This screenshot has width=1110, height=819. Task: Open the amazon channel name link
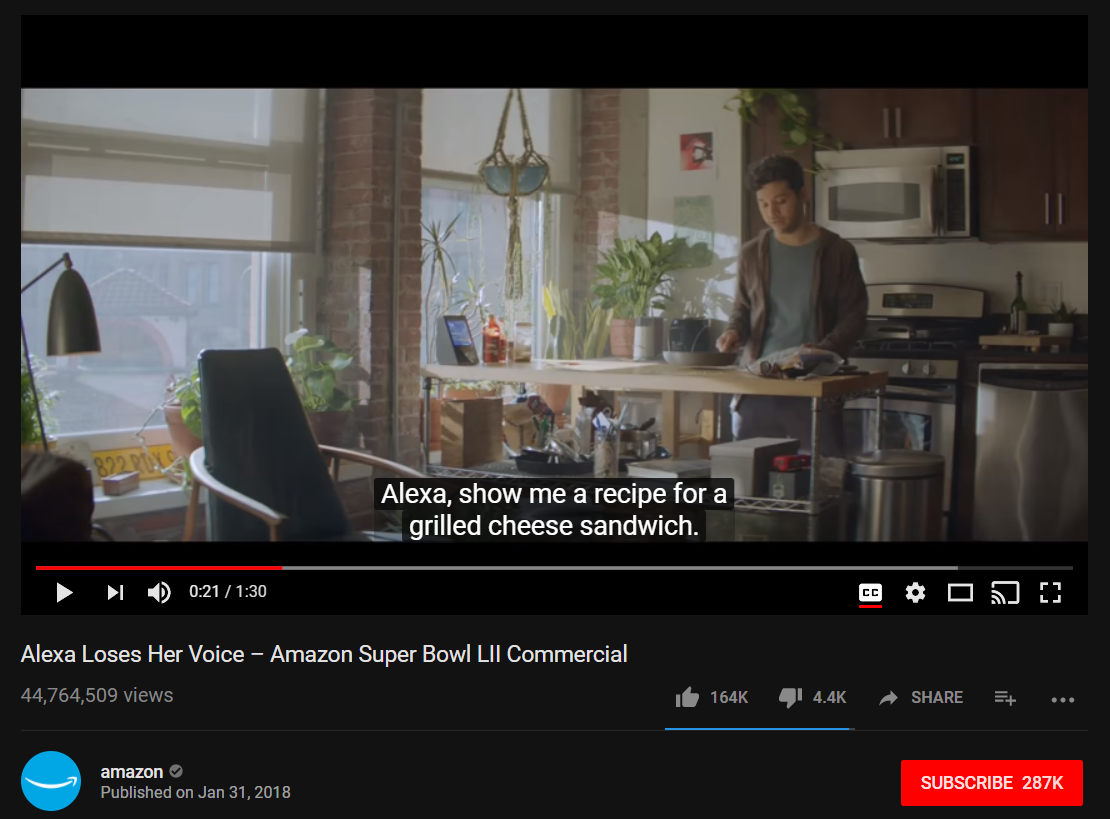click(x=132, y=772)
